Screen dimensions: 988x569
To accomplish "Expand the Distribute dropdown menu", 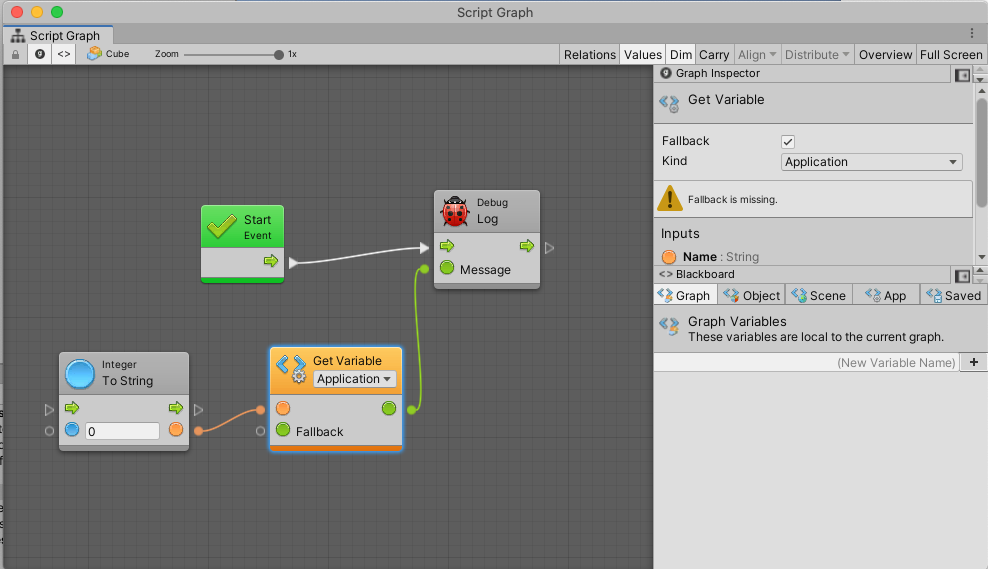I will [817, 54].
